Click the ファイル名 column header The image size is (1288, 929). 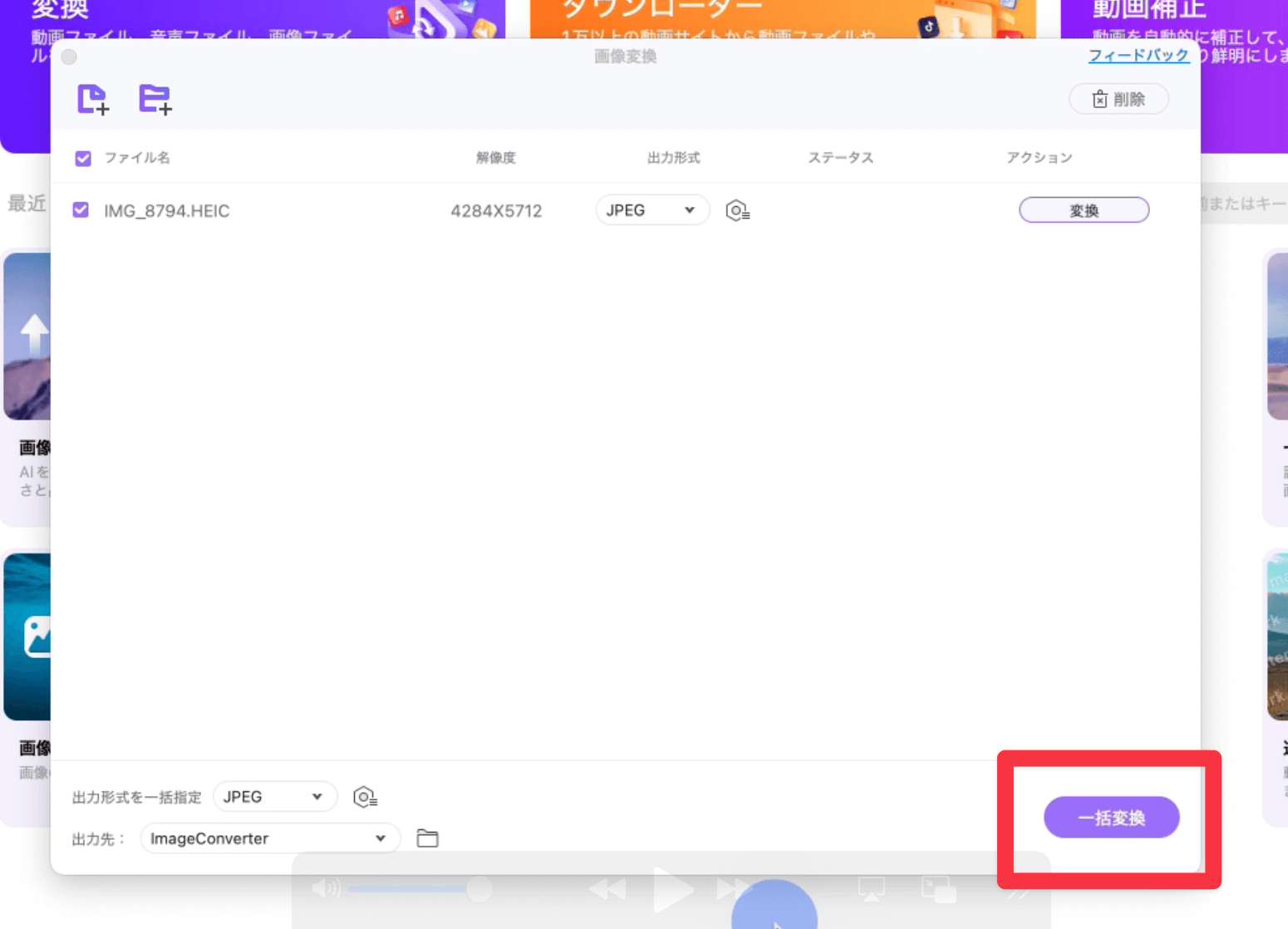[137, 158]
